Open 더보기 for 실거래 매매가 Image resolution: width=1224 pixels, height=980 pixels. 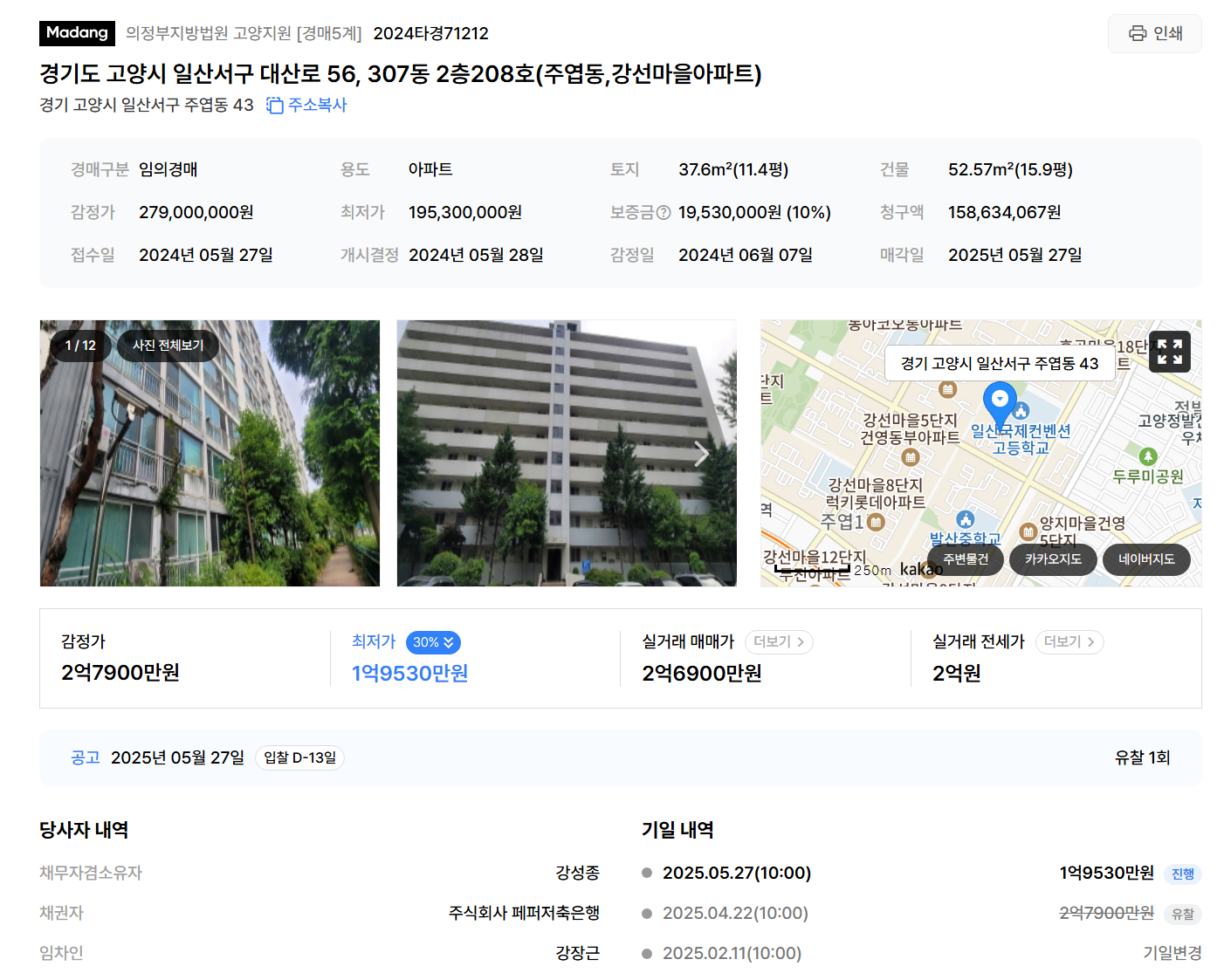click(779, 642)
